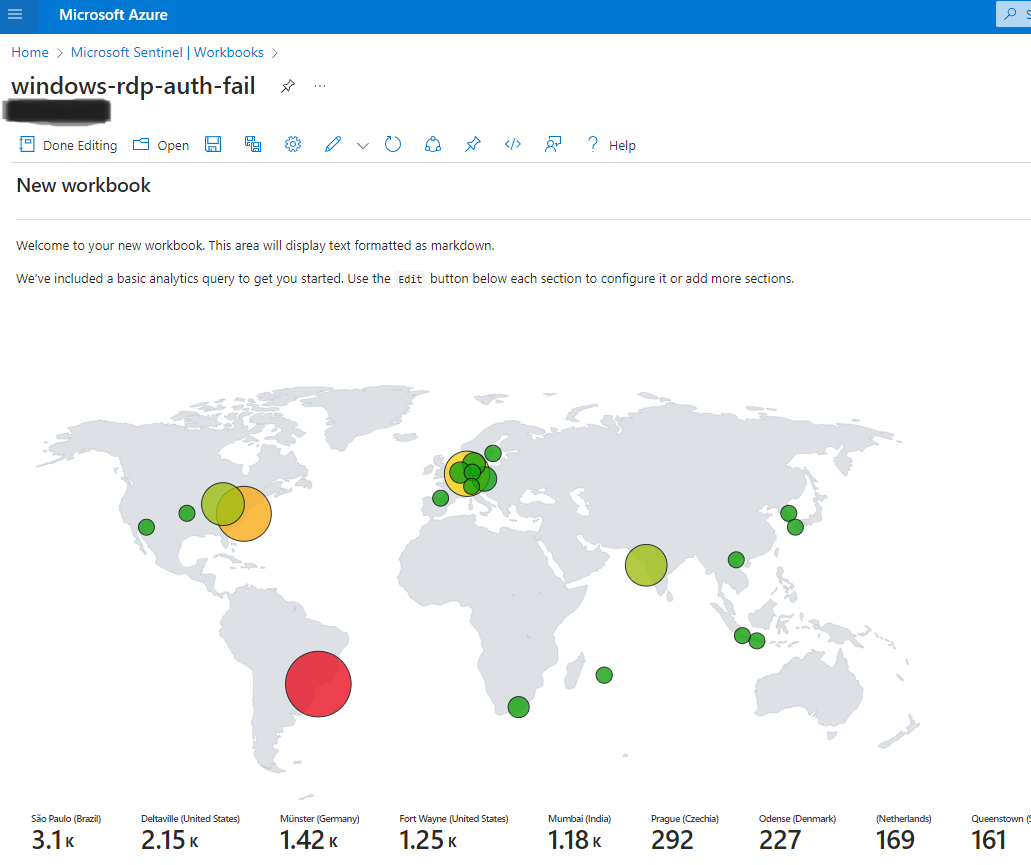Open the Azure portal hamburger menu
Image resolution: width=1031 pixels, height=865 pixels.
tap(15, 14)
